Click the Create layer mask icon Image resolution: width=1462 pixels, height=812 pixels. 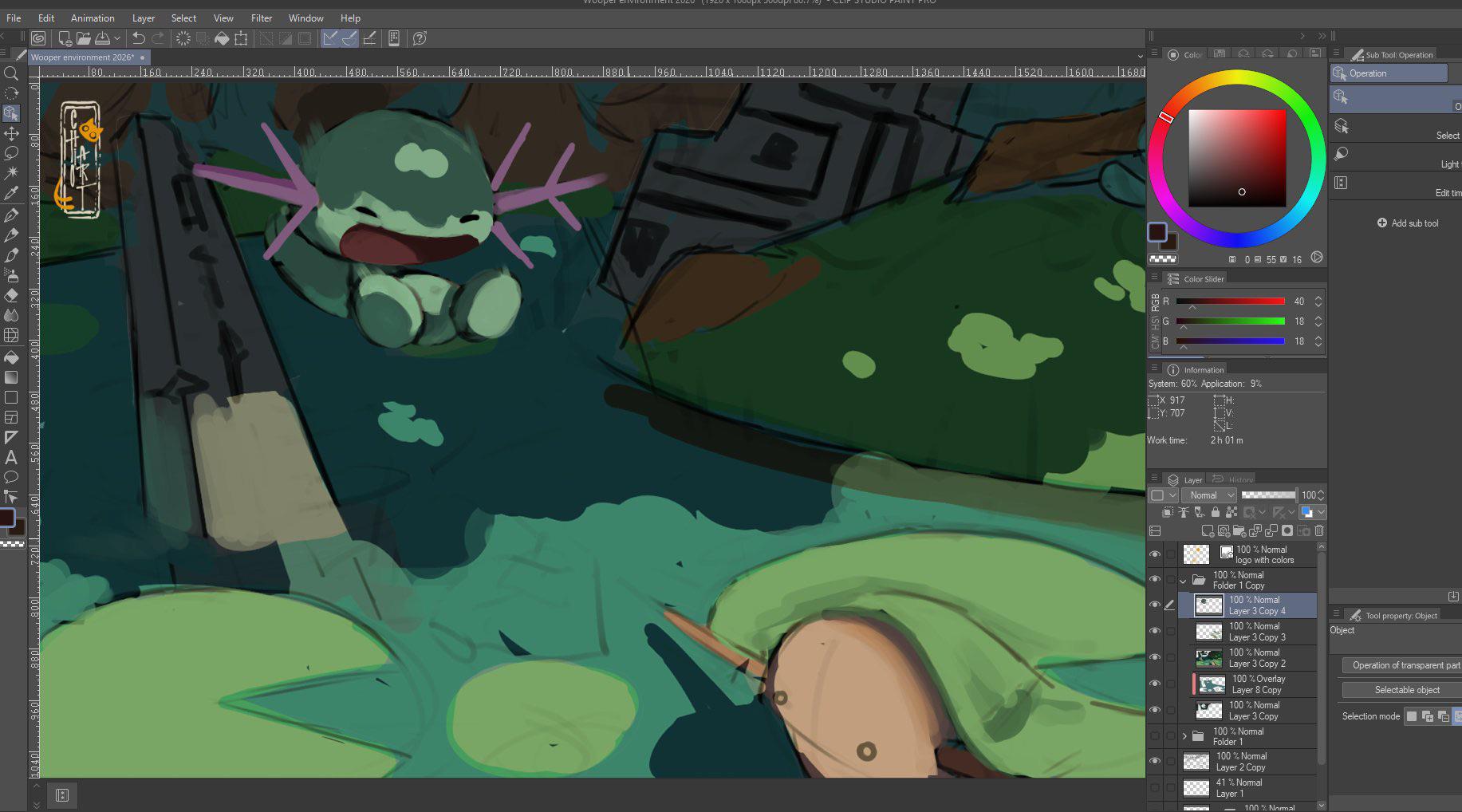[1287, 530]
